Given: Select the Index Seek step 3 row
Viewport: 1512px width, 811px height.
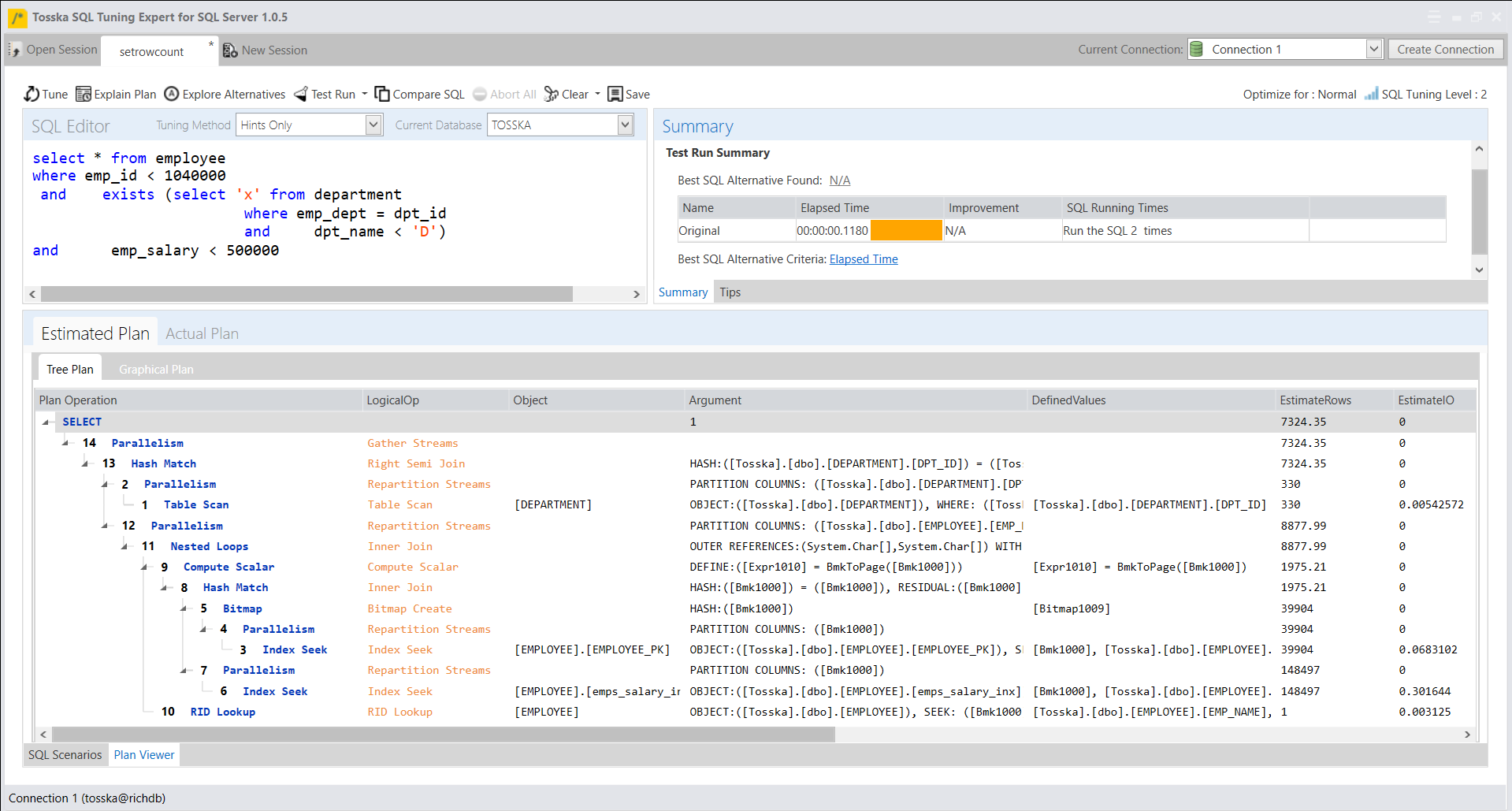Looking at the screenshot, I should 755,649.
